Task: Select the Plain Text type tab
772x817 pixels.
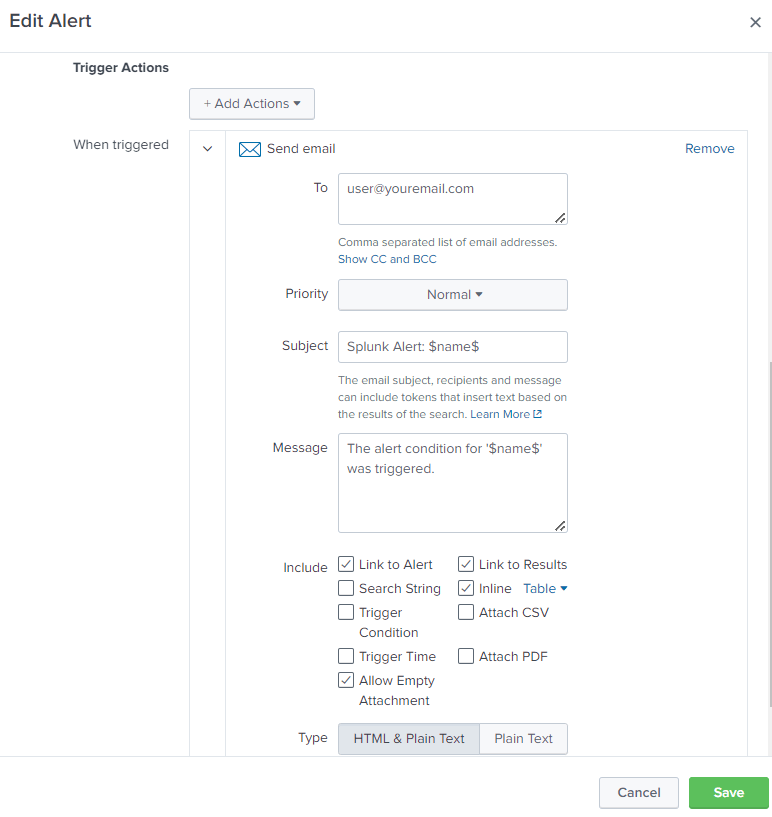Action: [523, 739]
